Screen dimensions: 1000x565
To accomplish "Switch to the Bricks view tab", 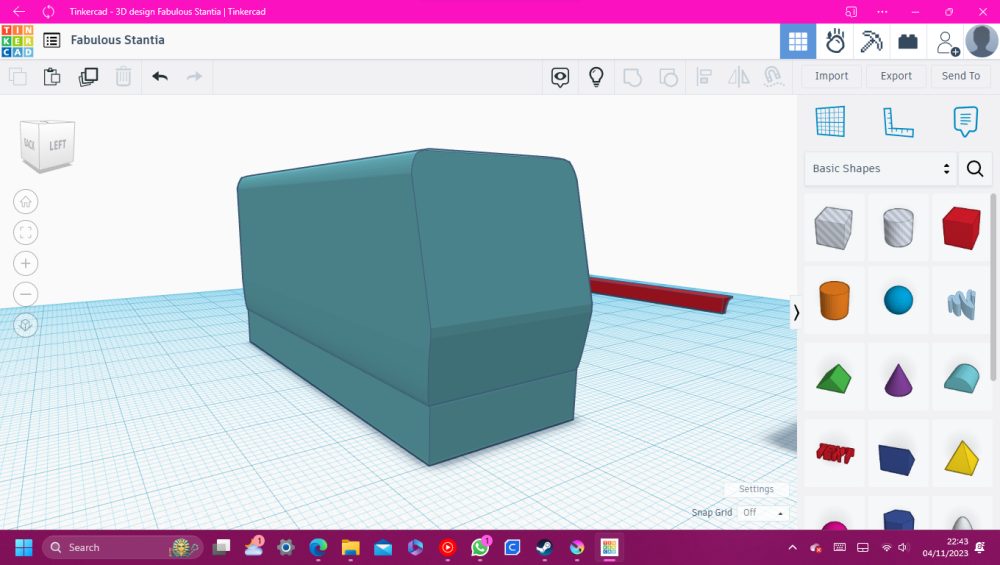I will (x=908, y=41).
